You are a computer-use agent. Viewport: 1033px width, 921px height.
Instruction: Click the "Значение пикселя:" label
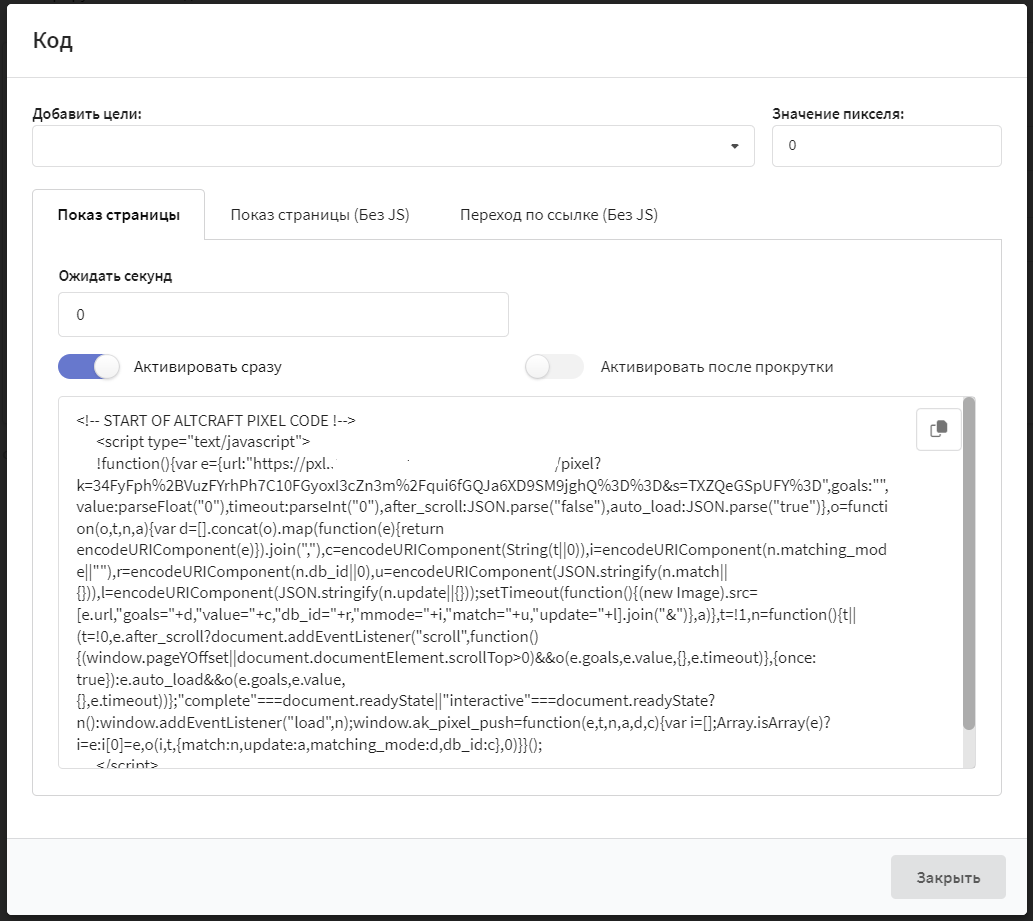pos(838,113)
